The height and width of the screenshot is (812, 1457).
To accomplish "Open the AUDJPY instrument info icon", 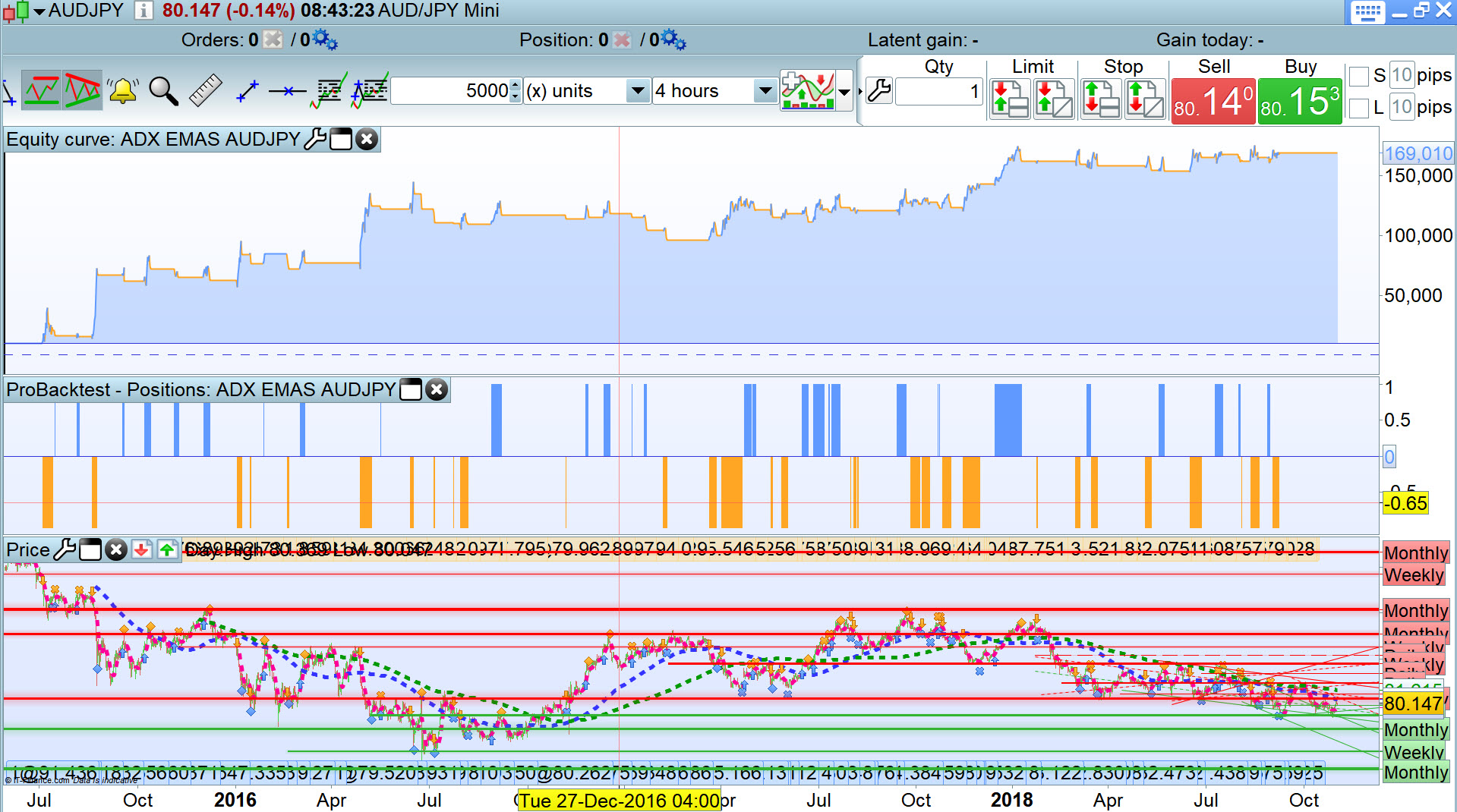I will click(x=143, y=11).
